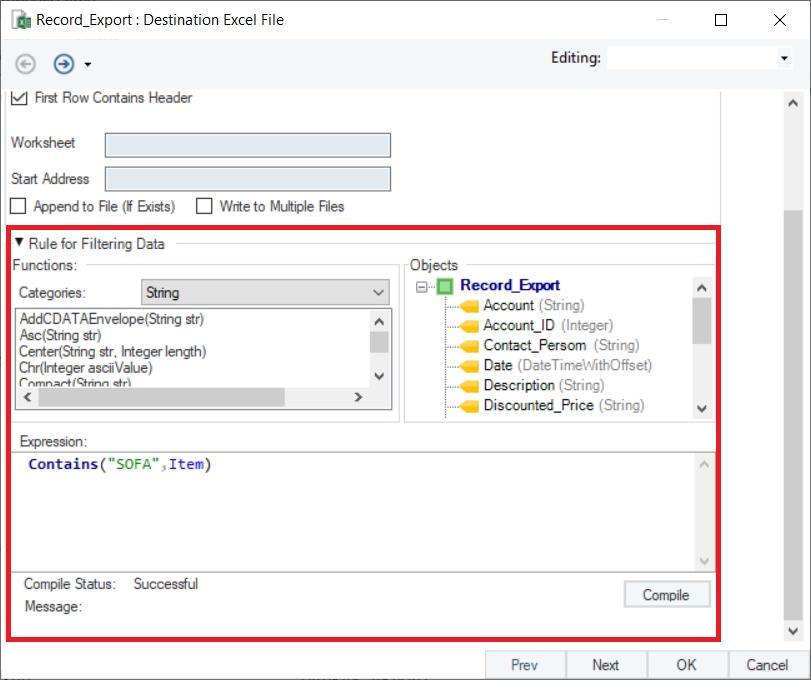
Task: Click the Discounted_Price field tag icon
Action: (469, 406)
